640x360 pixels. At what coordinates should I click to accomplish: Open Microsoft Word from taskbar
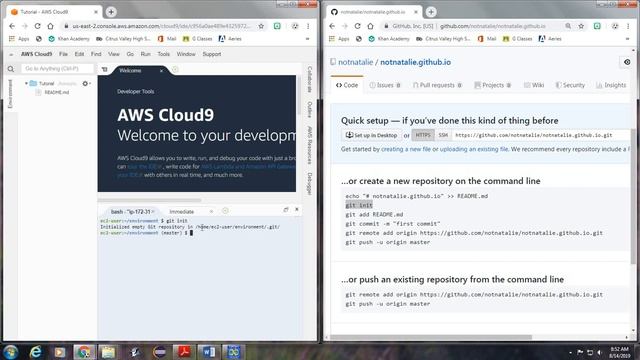tap(208, 352)
